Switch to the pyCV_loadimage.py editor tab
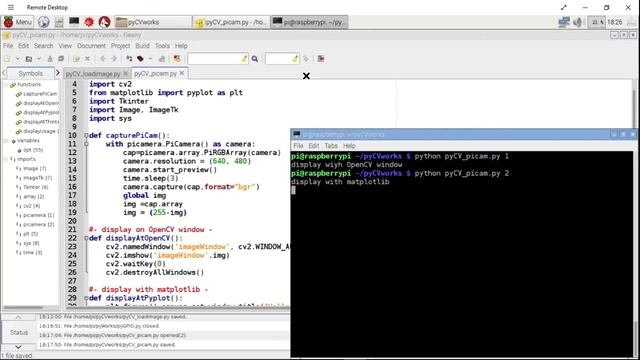Viewport: 640px width, 360px height. [93, 74]
